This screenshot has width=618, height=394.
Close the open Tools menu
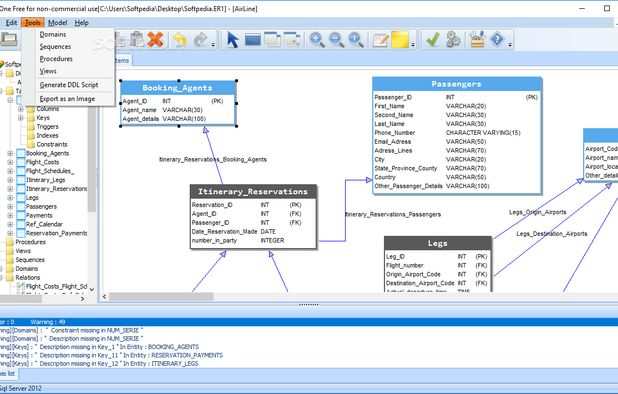click(x=32, y=23)
